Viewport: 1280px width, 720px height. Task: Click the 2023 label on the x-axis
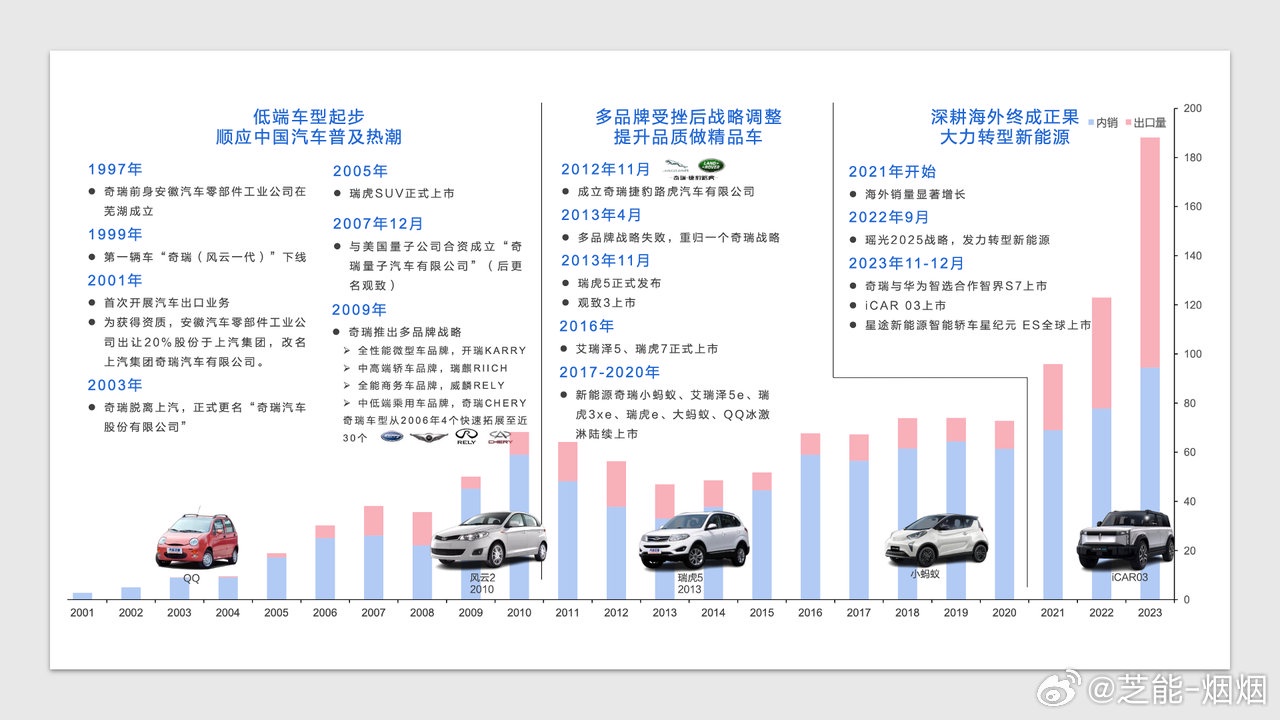tap(1150, 612)
